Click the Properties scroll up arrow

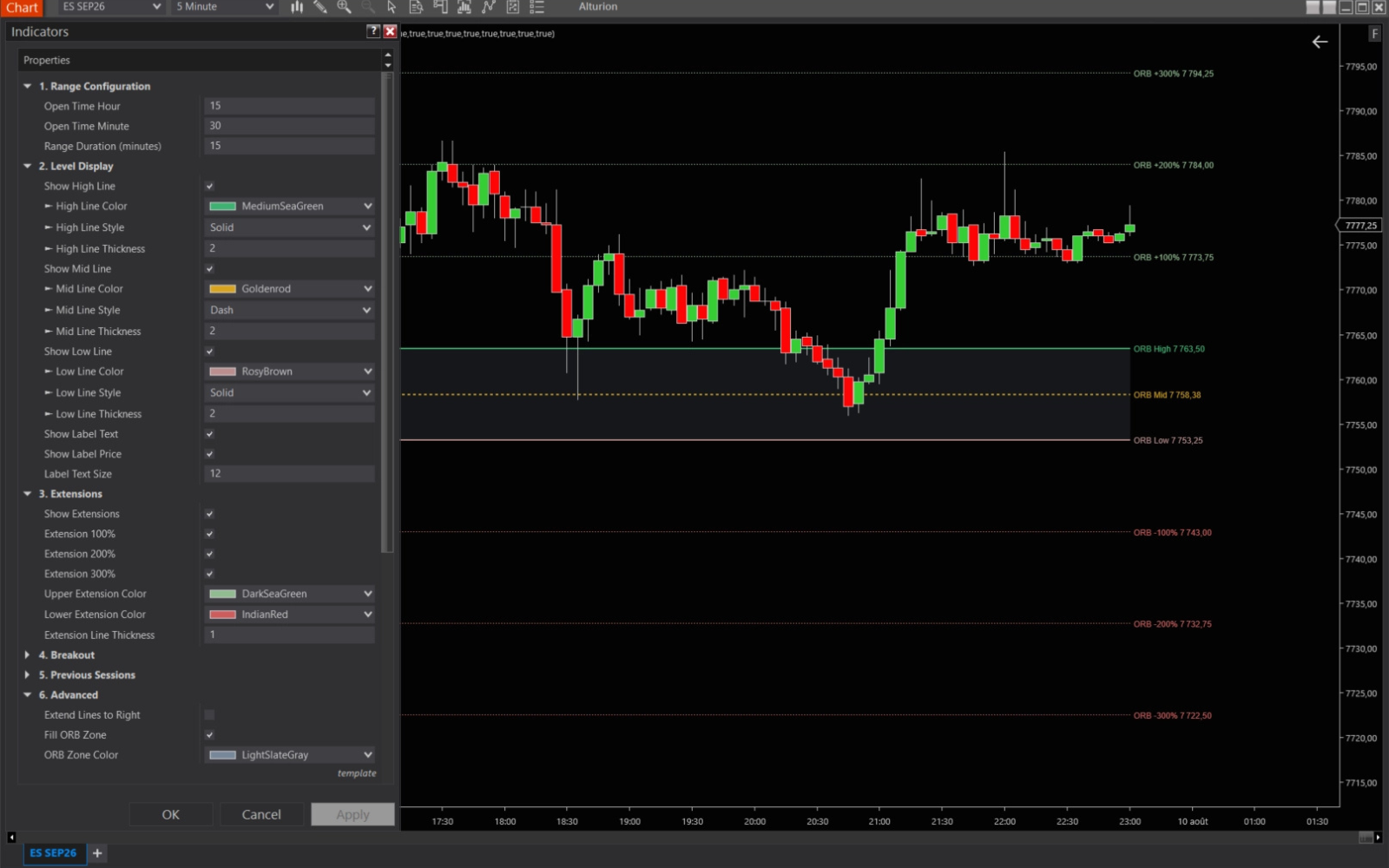[x=388, y=55]
